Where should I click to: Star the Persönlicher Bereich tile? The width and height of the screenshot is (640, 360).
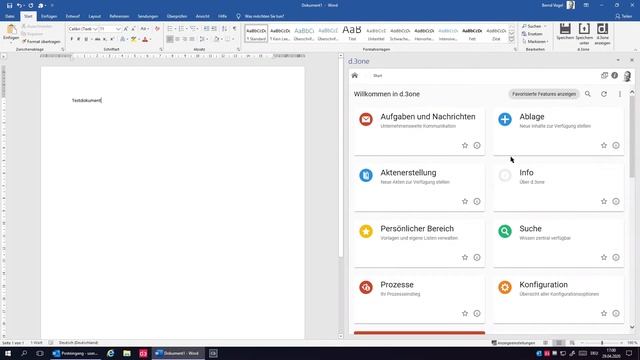464,257
